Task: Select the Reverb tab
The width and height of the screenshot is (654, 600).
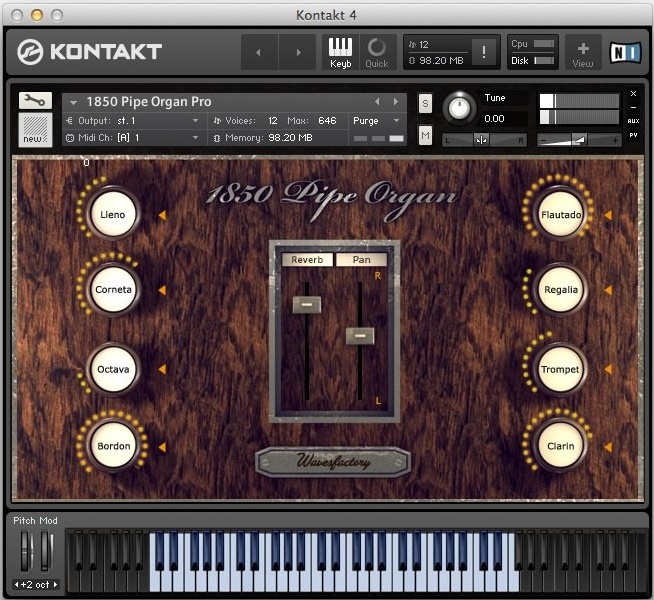Action: [x=307, y=260]
